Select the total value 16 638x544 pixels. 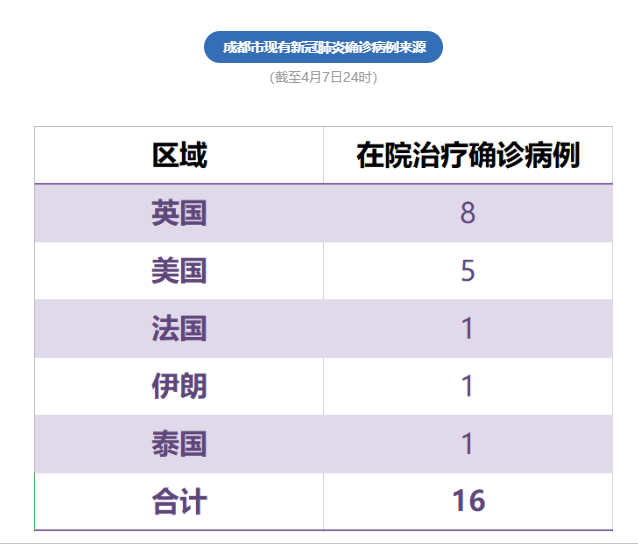tap(468, 501)
